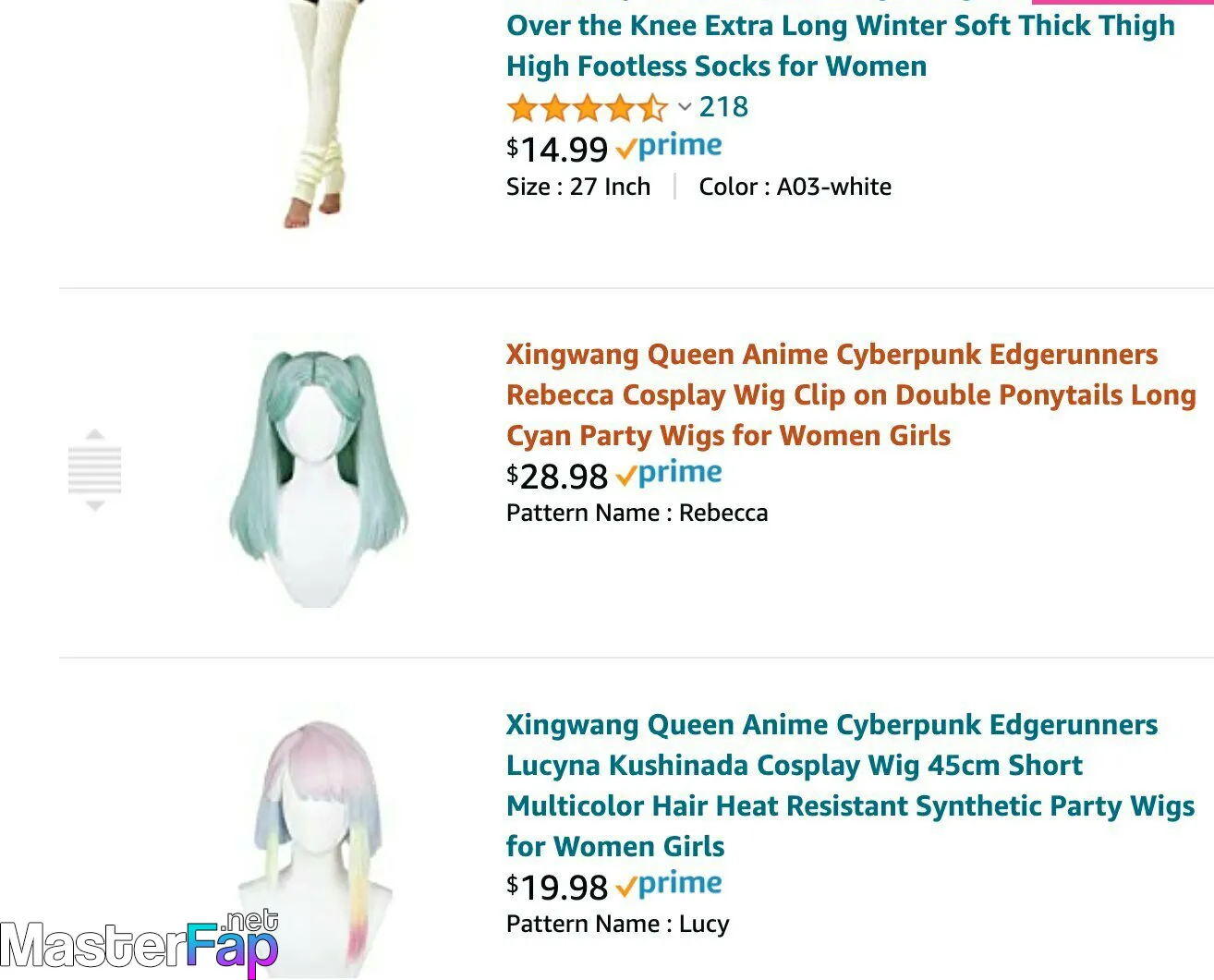This screenshot has height=980, width=1214.
Task: Click the MasterFap.net watermark logo
Action: pyautogui.click(x=140, y=943)
